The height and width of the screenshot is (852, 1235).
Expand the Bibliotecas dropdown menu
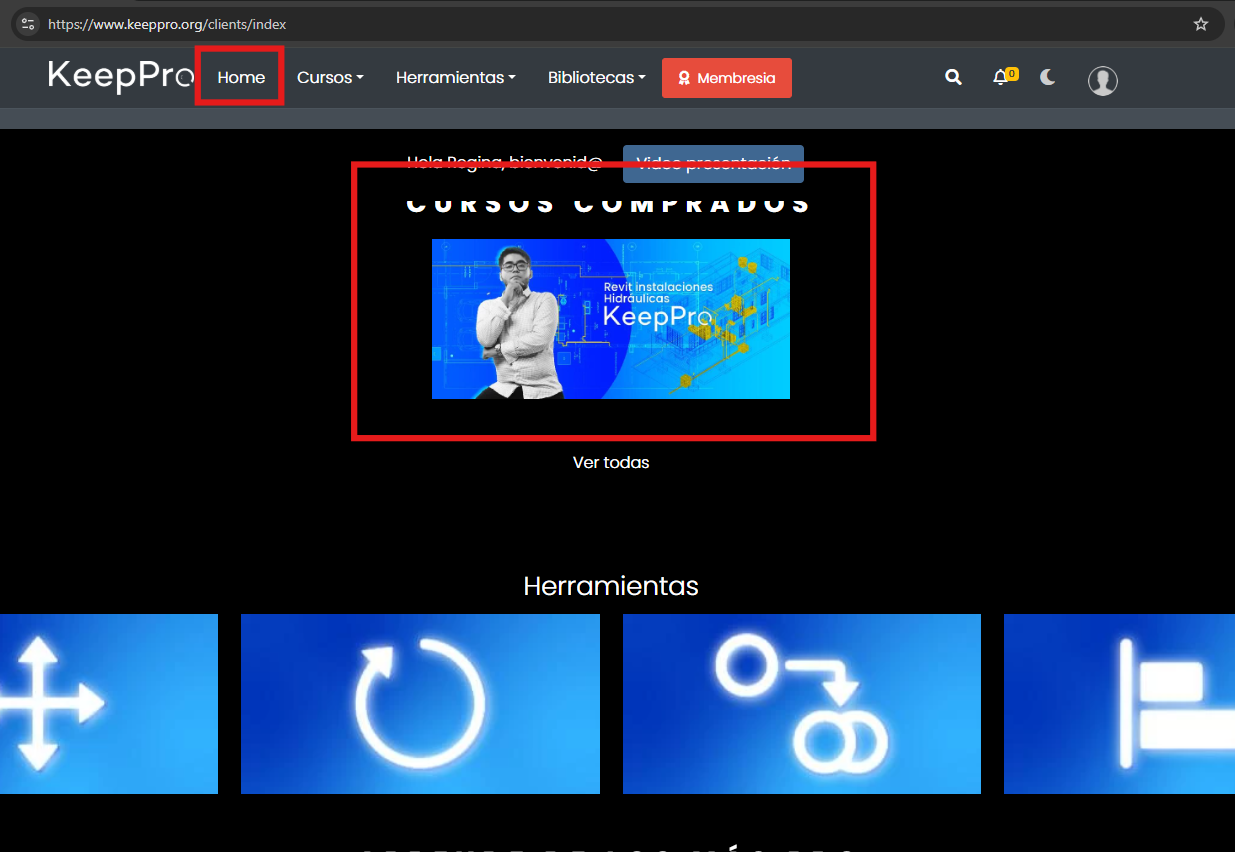coord(597,77)
